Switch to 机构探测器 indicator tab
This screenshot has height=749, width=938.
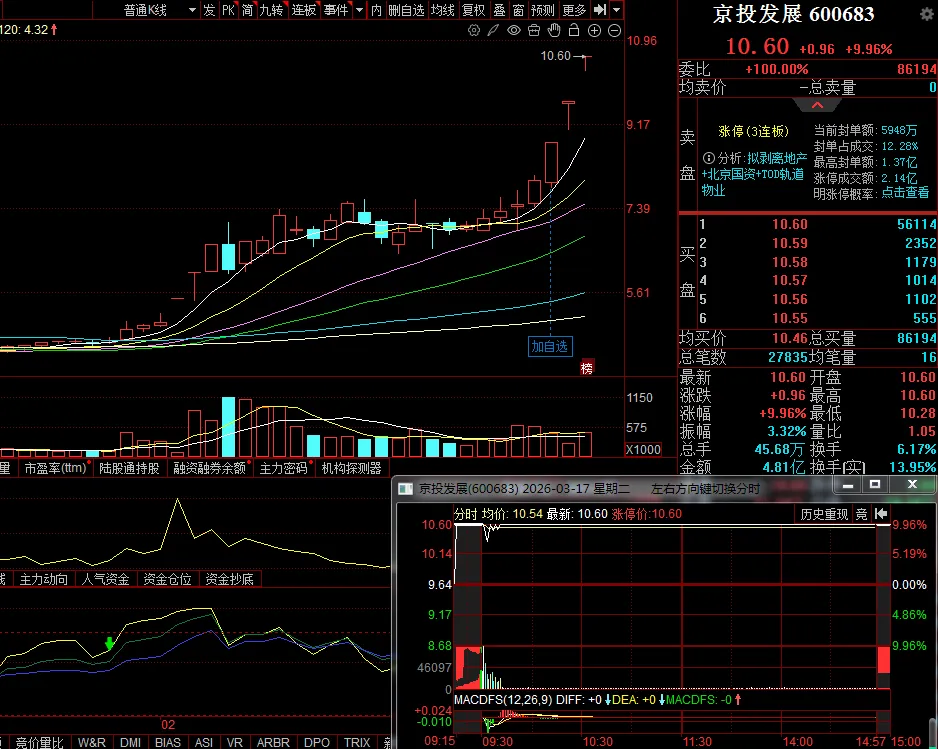tap(352, 468)
